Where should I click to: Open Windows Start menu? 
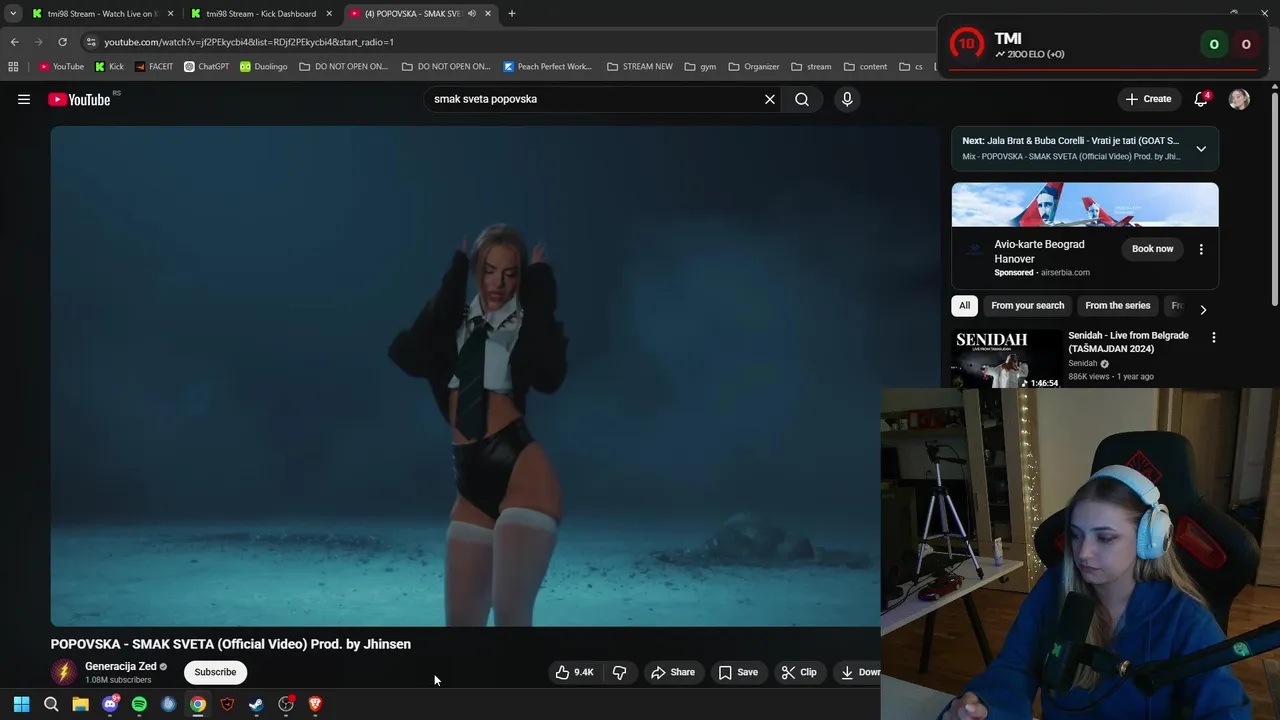21,704
